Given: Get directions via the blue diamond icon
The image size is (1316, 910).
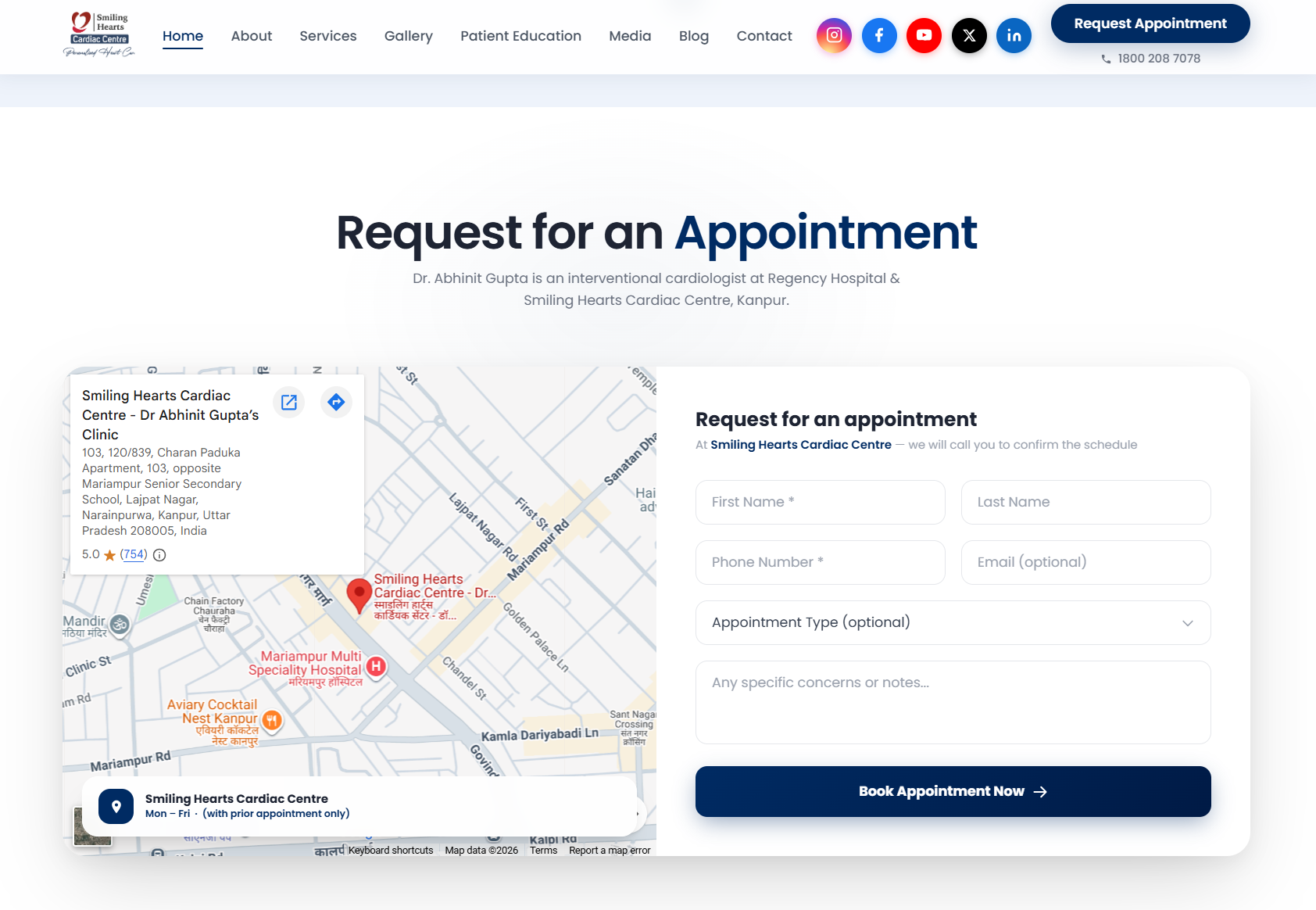Looking at the screenshot, I should 336,402.
